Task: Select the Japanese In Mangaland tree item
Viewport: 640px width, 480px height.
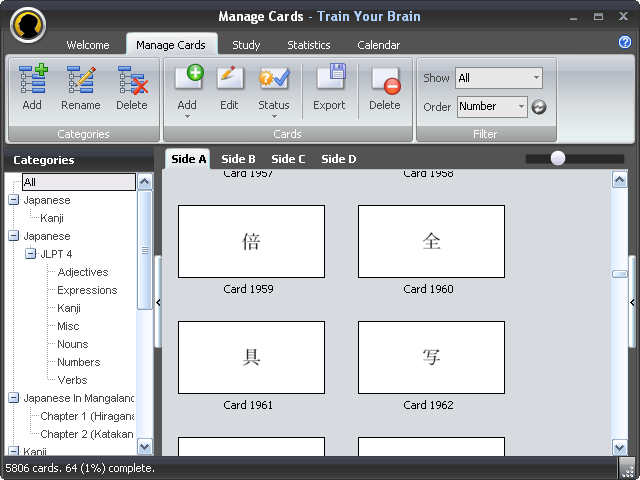Action: [x=79, y=398]
